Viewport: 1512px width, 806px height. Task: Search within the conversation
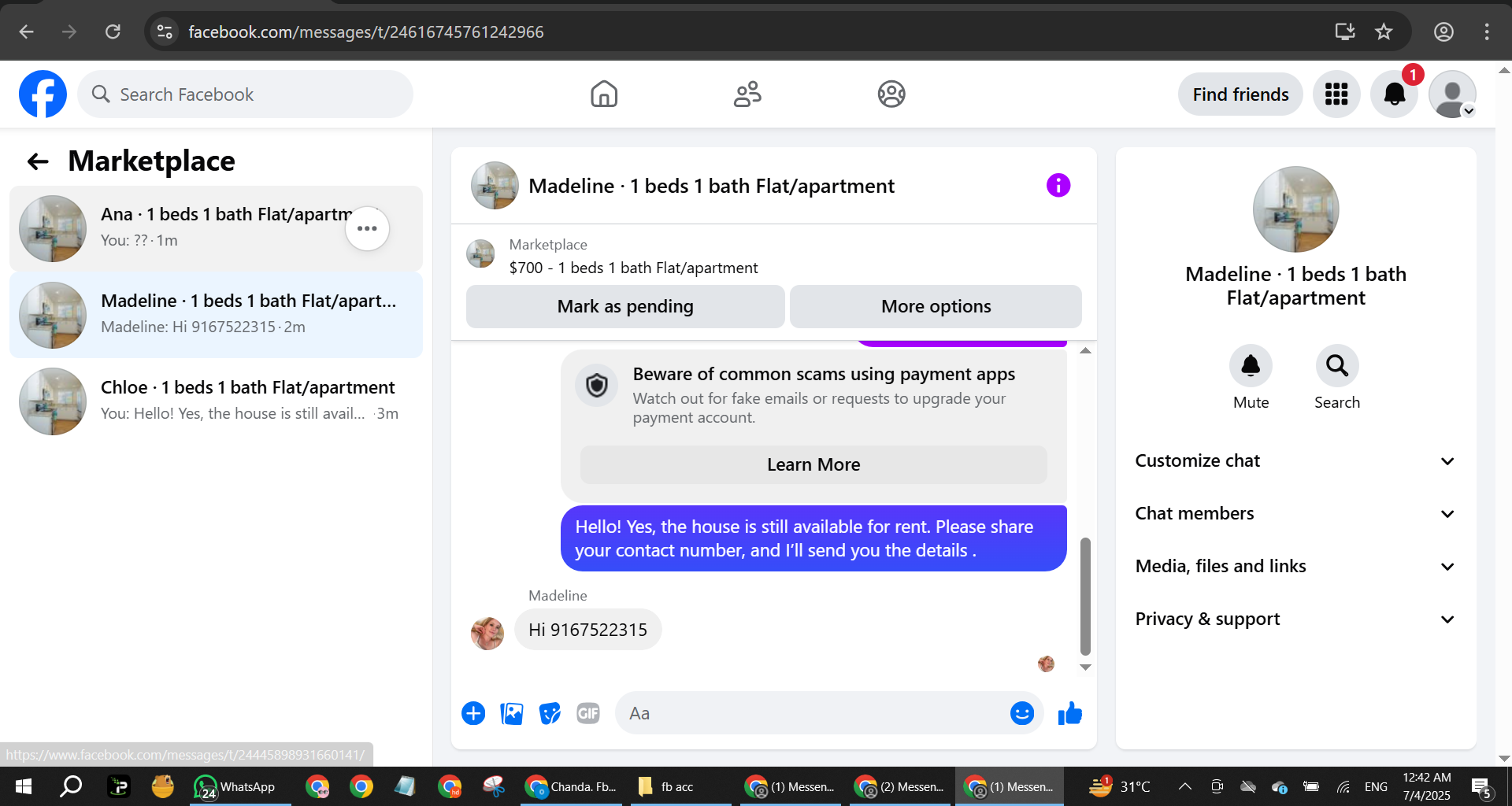coord(1337,365)
